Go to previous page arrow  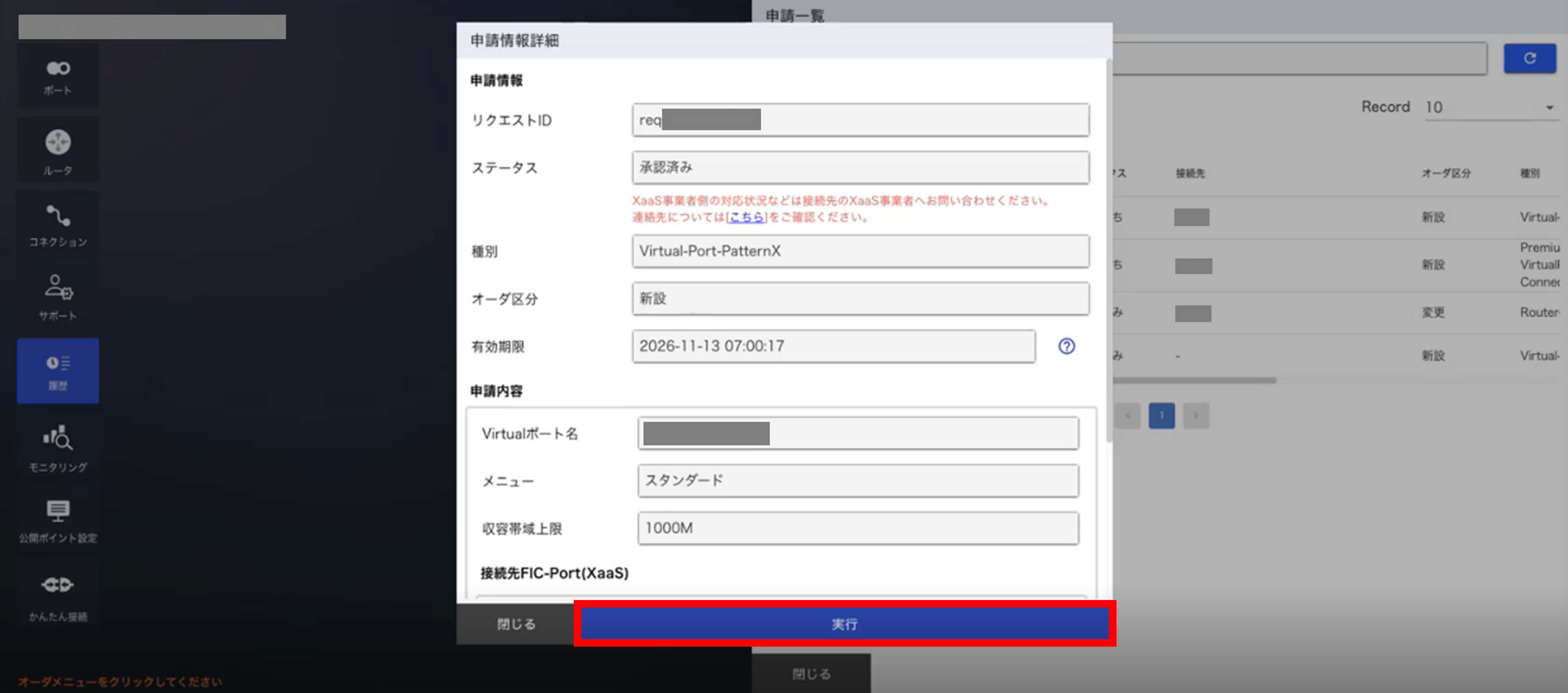tap(1128, 415)
